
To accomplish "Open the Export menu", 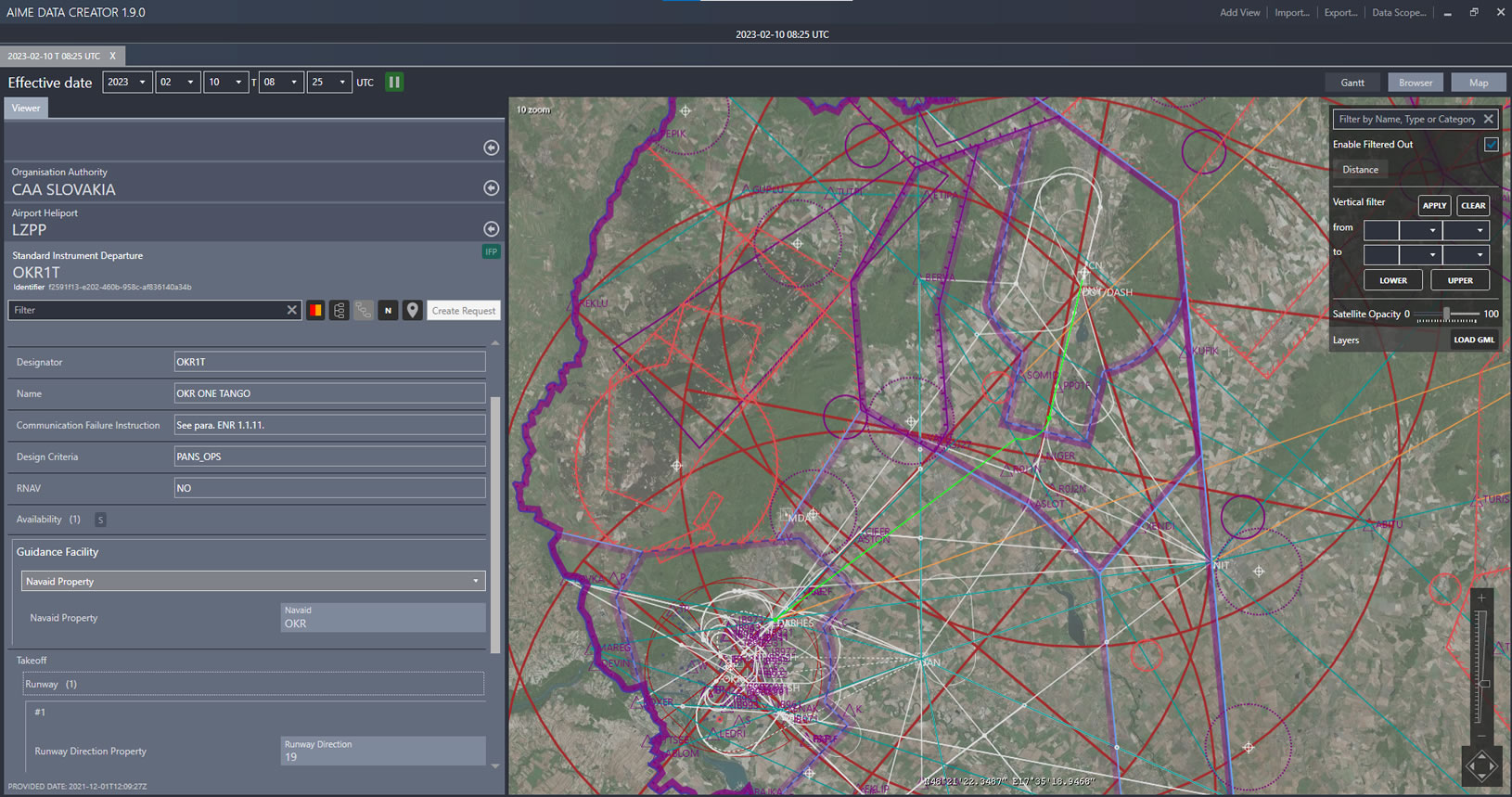I will point(1339,13).
